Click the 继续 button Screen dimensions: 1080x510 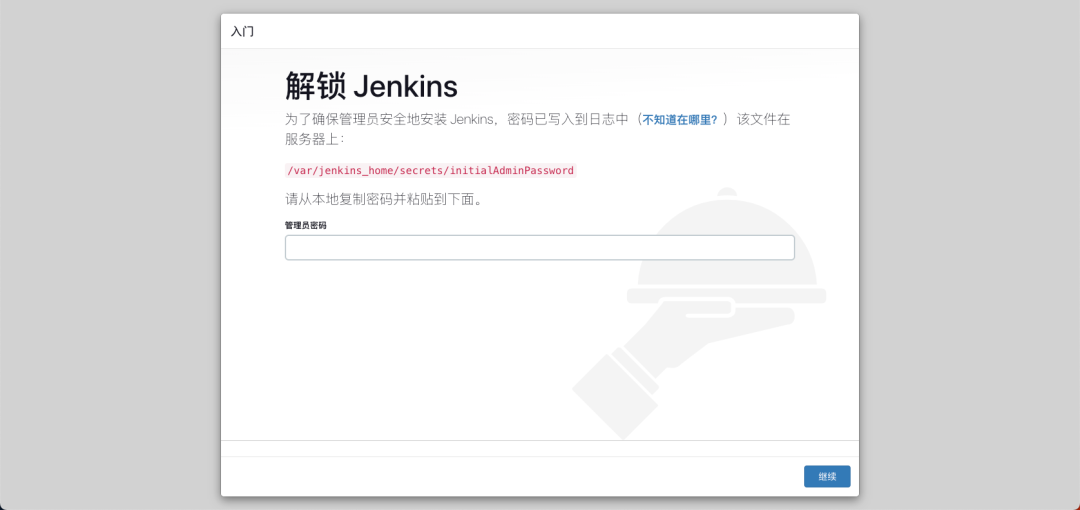coord(827,476)
